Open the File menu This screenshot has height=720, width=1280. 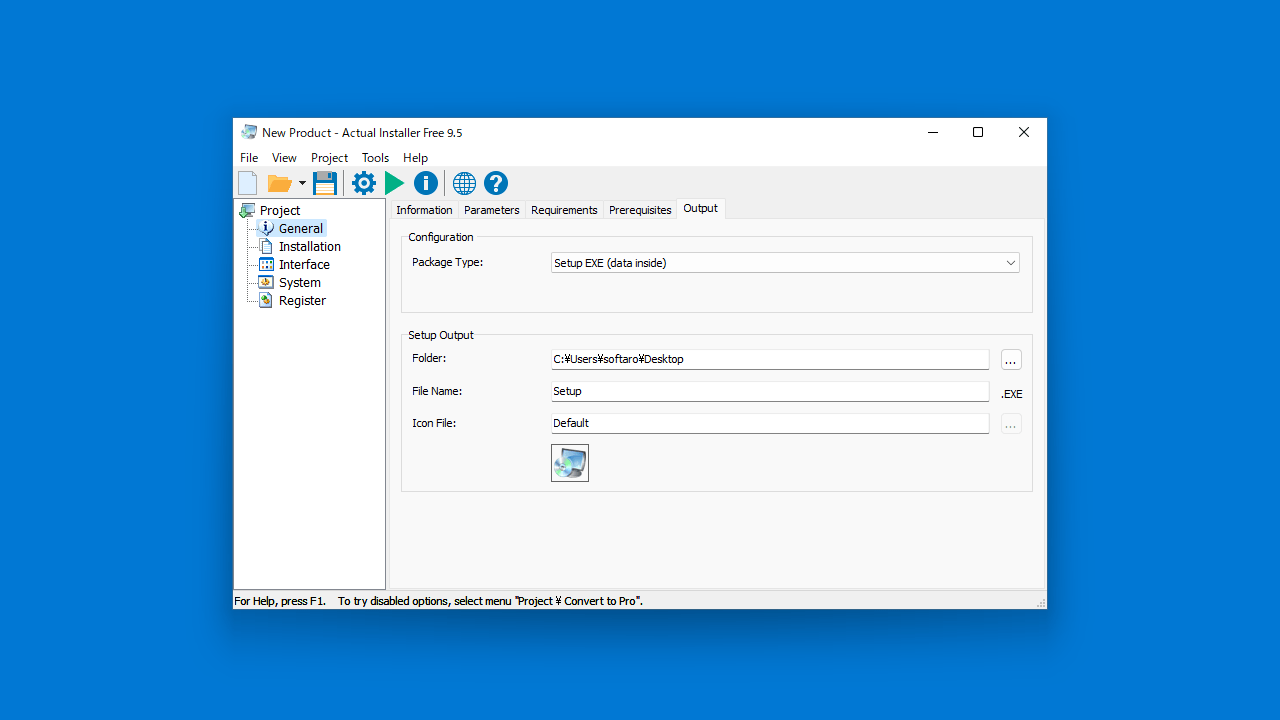point(249,158)
